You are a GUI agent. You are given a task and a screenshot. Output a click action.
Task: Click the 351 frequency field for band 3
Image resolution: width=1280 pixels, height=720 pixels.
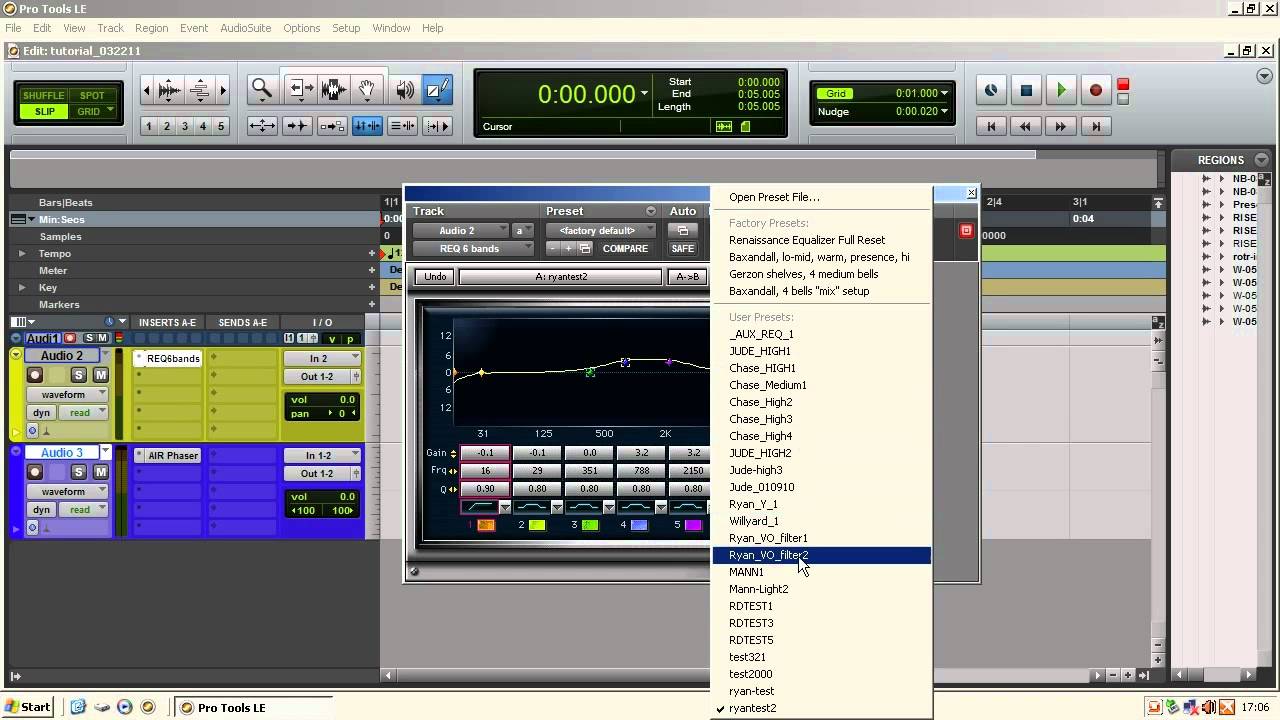point(589,471)
